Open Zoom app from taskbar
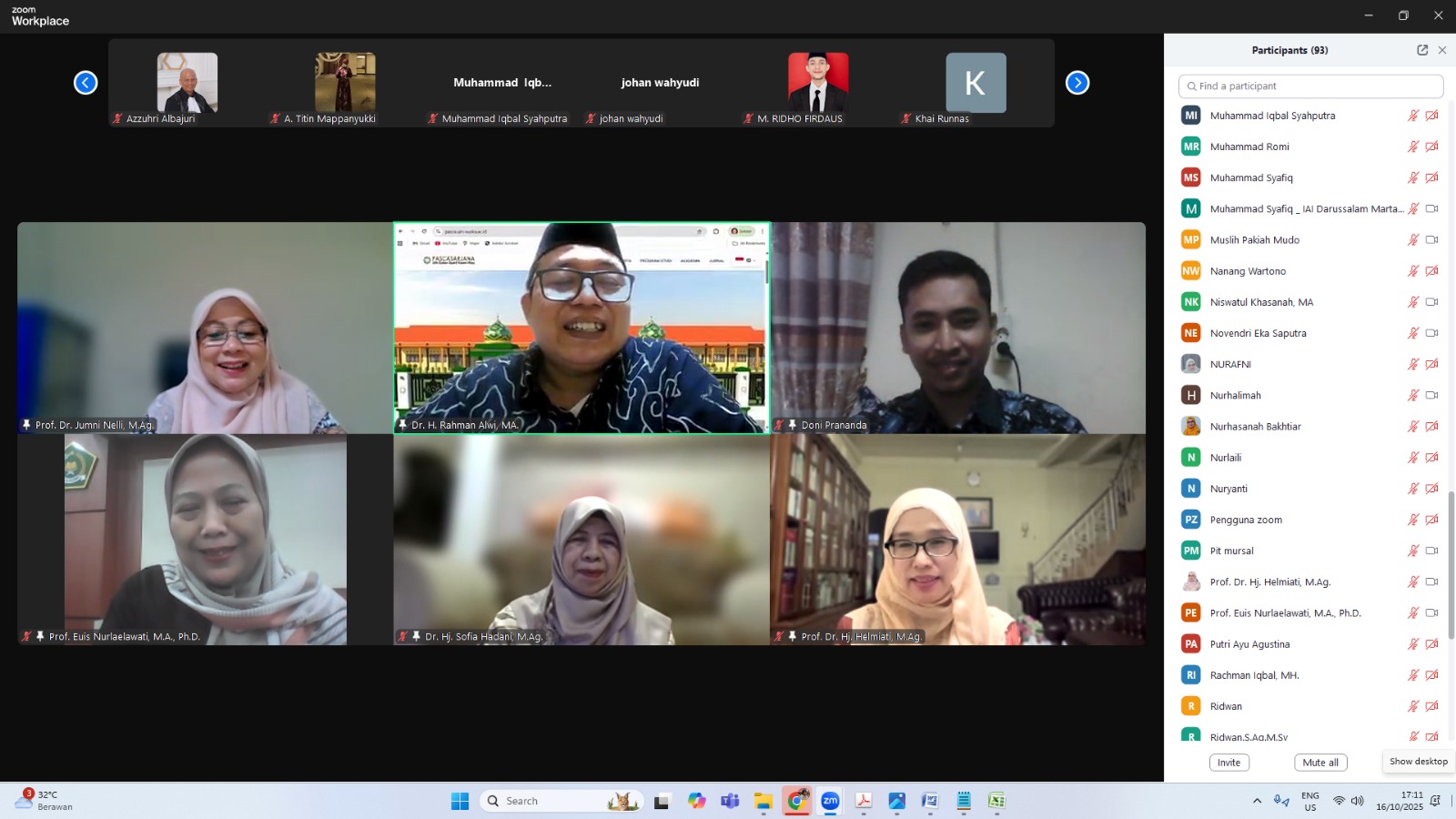The image size is (1456, 819). 830,801
